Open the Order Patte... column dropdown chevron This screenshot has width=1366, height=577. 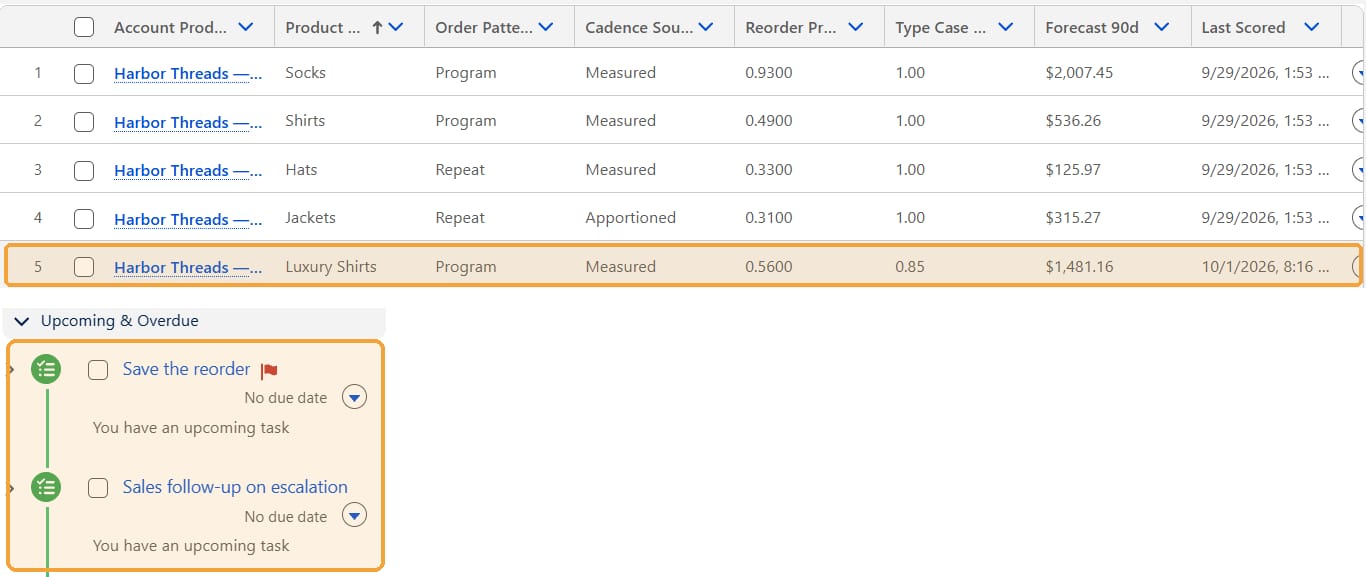click(546, 28)
